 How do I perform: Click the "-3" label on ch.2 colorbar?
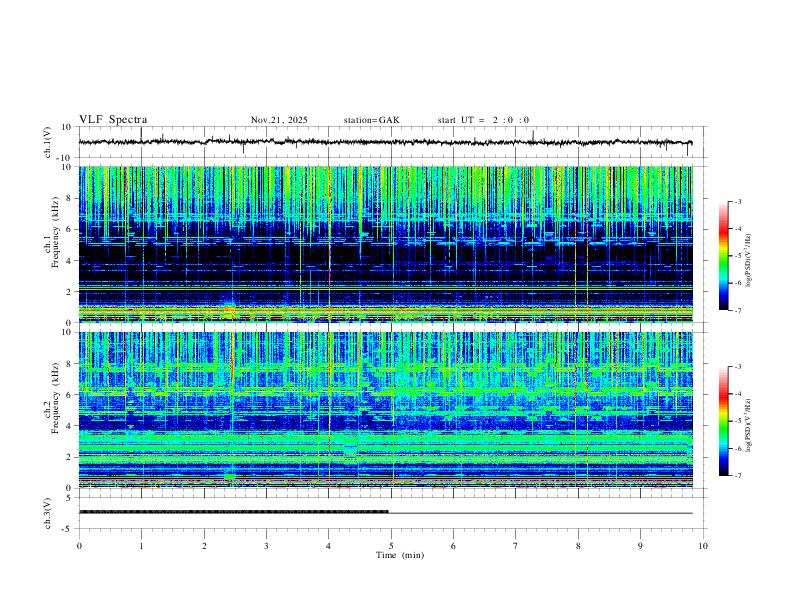(737, 367)
